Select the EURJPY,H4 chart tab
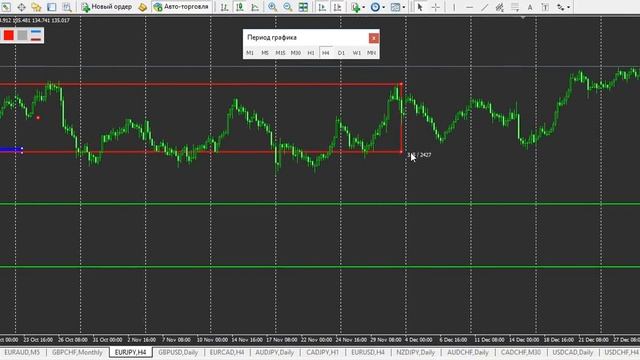The image size is (640, 360). 130,352
